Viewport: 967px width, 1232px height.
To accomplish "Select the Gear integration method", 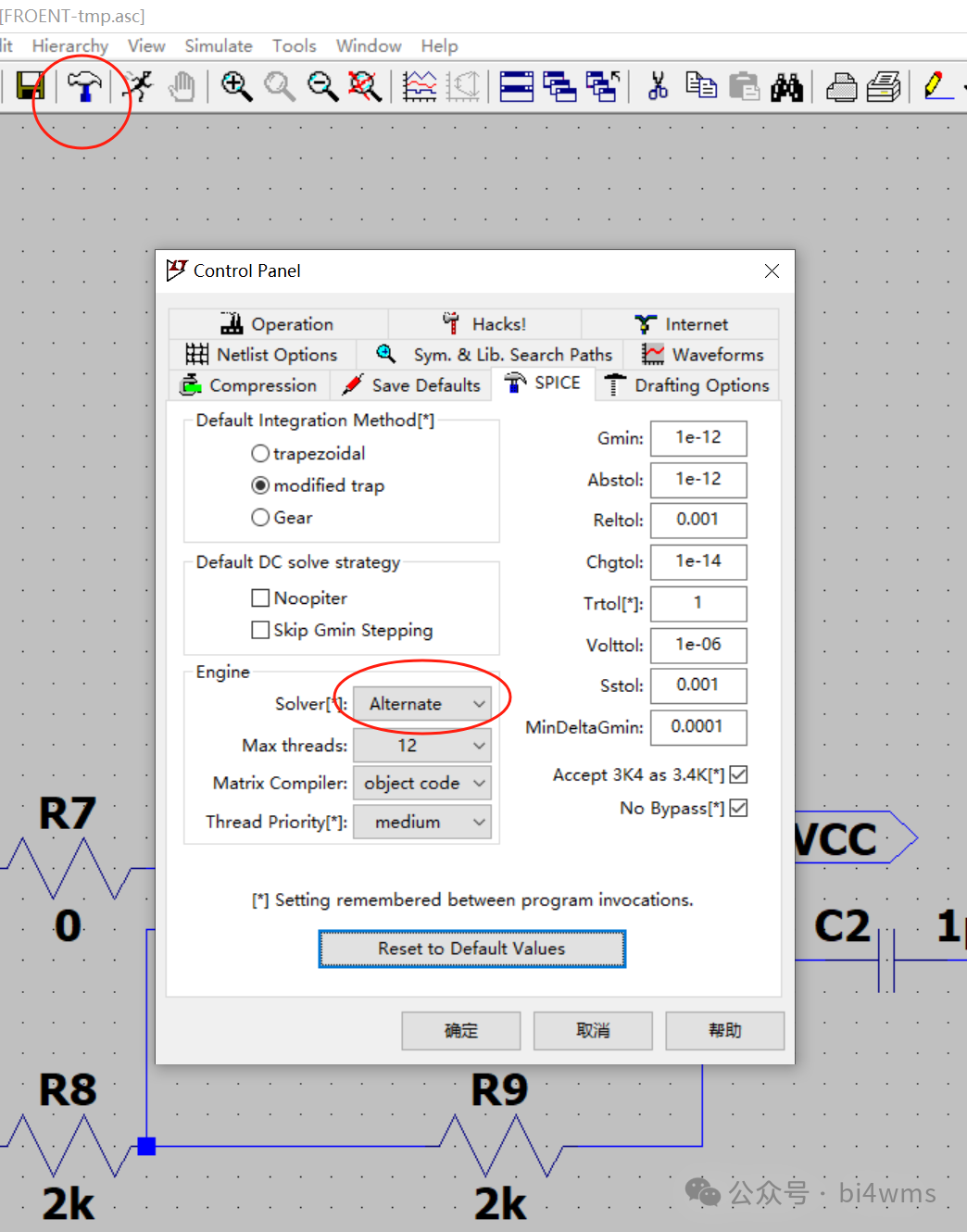I will point(261,518).
